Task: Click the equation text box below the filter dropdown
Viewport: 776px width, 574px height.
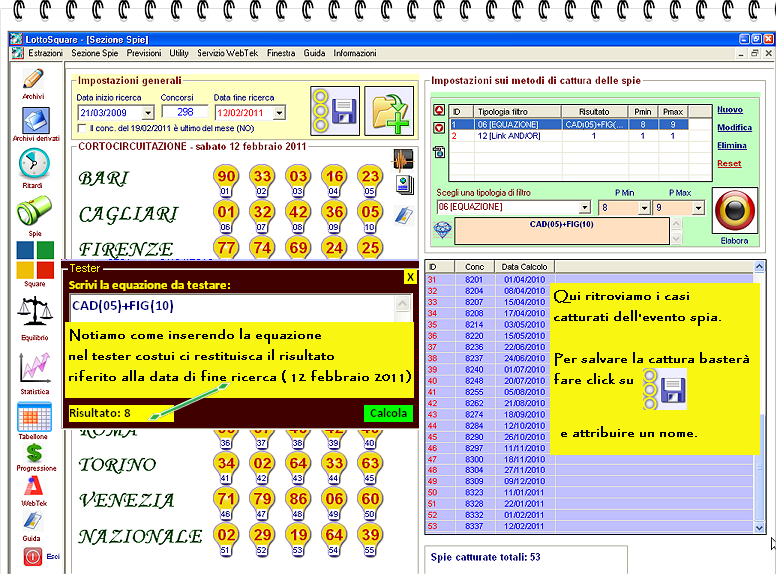Action: click(x=562, y=231)
